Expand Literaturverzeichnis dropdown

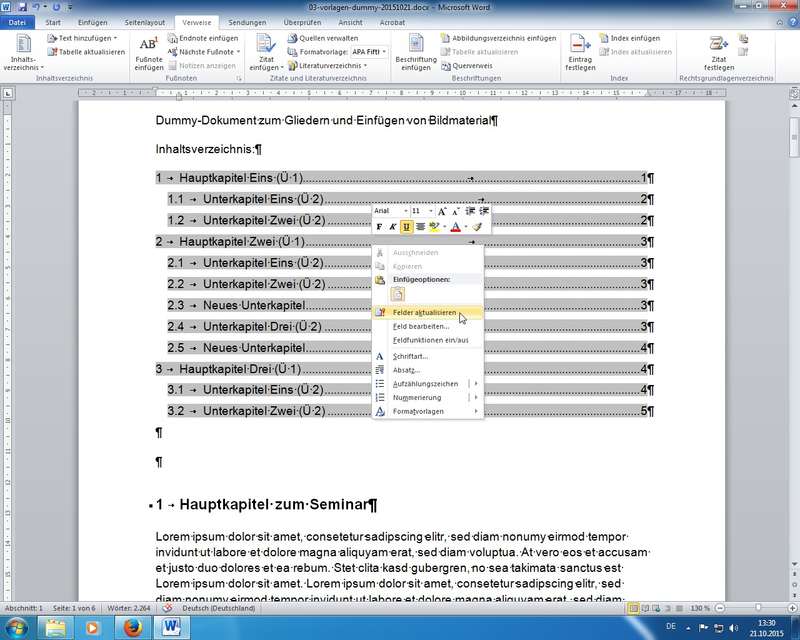coord(365,66)
